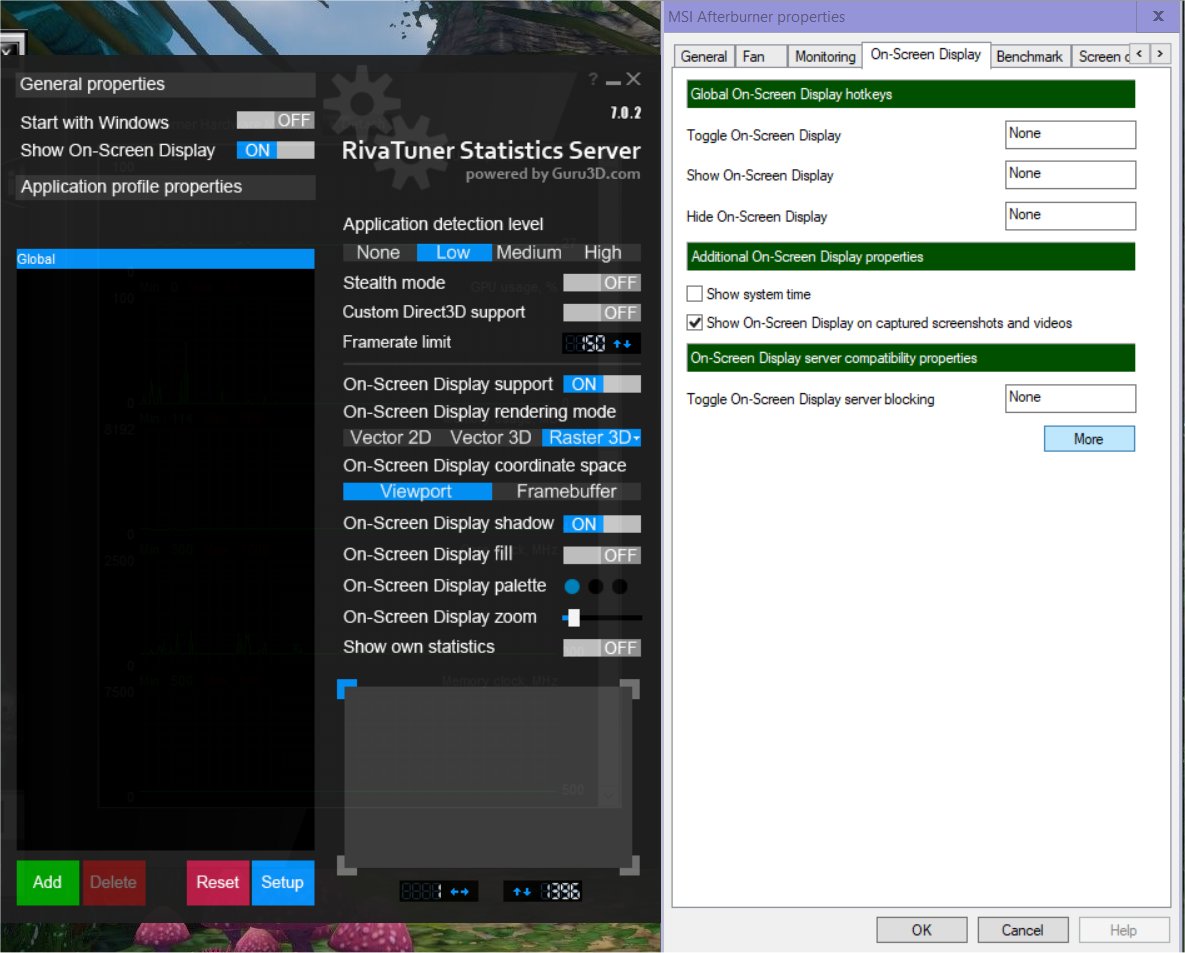Pick second OSD palette color dot
This screenshot has width=1185, height=953.
596,586
